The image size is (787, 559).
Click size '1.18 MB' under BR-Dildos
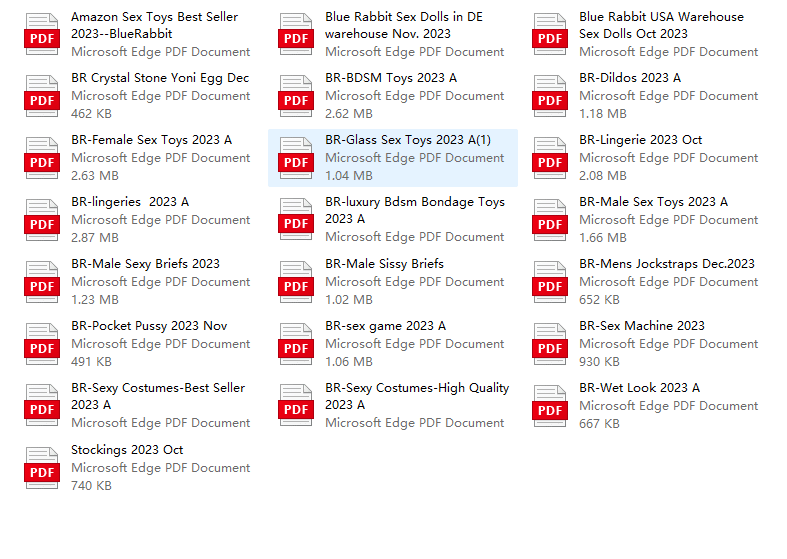[603, 114]
